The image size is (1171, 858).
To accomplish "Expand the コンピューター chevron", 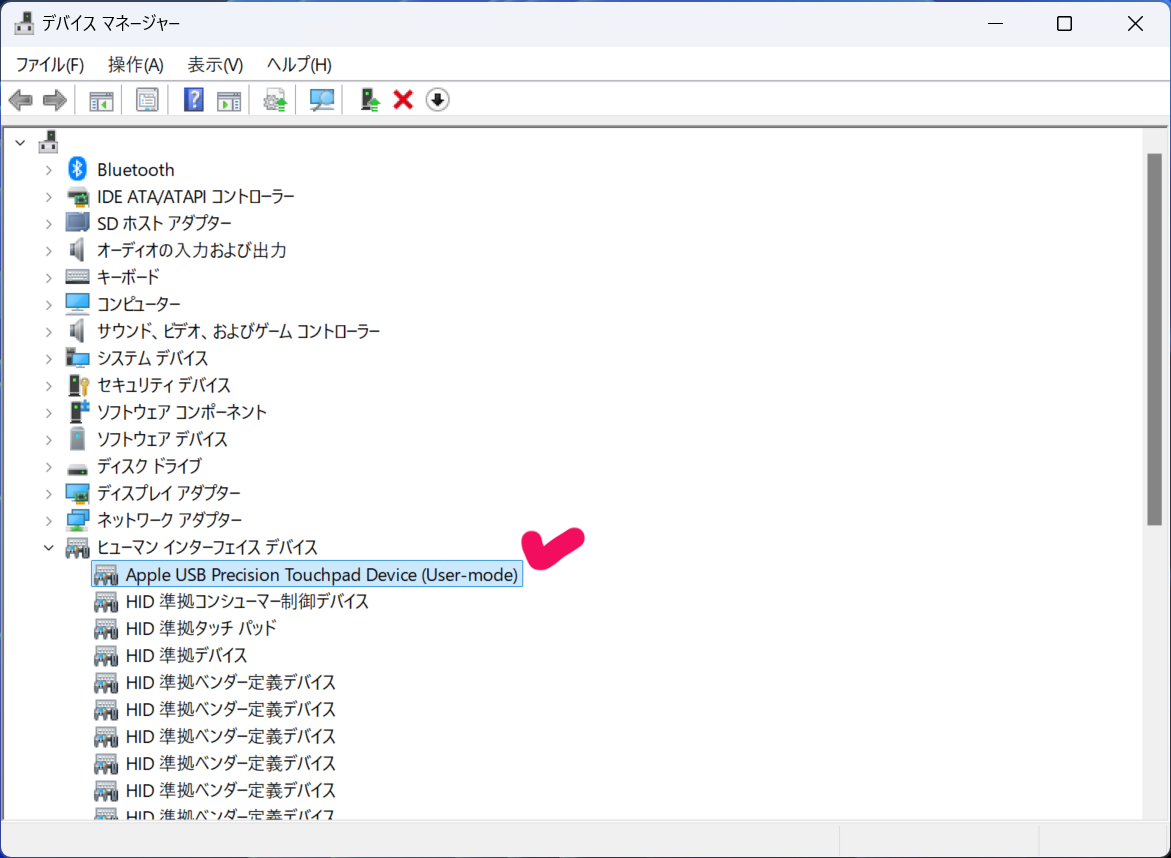I will tap(49, 305).
